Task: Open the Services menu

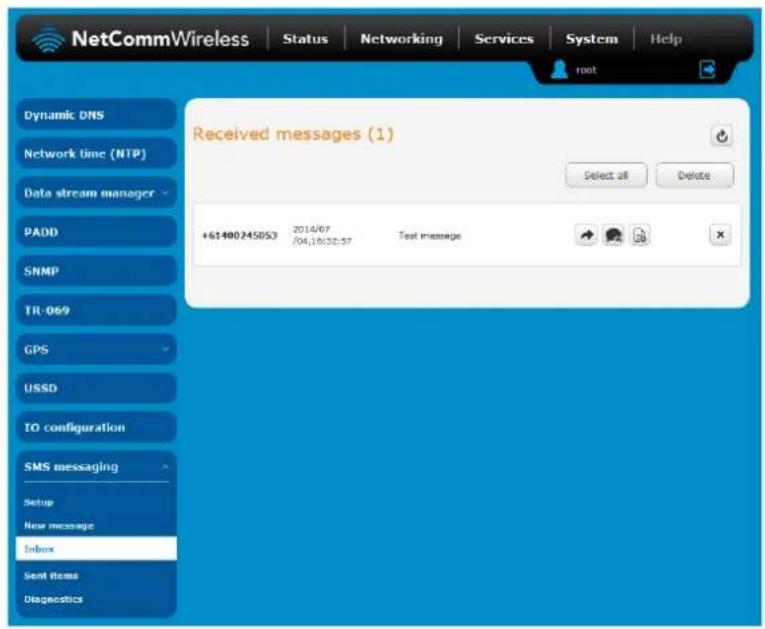Action: tap(504, 39)
